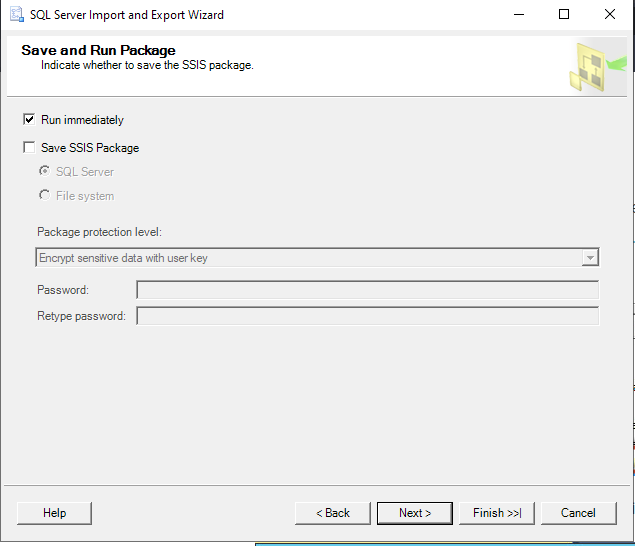
Task: Open Help for this wizard page
Action: pyautogui.click(x=54, y=513)
